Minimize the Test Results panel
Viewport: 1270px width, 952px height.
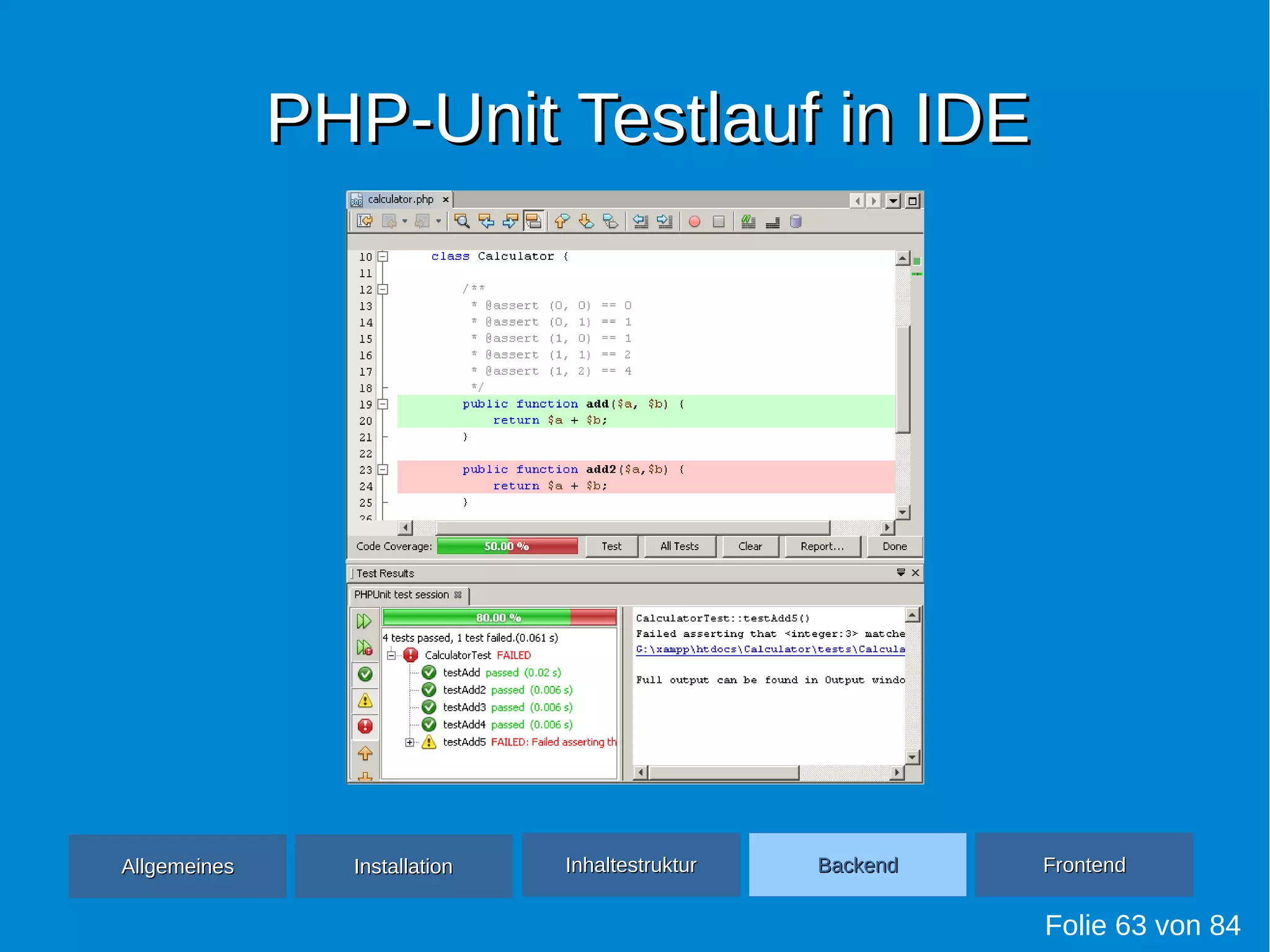(x=901, y=572)
